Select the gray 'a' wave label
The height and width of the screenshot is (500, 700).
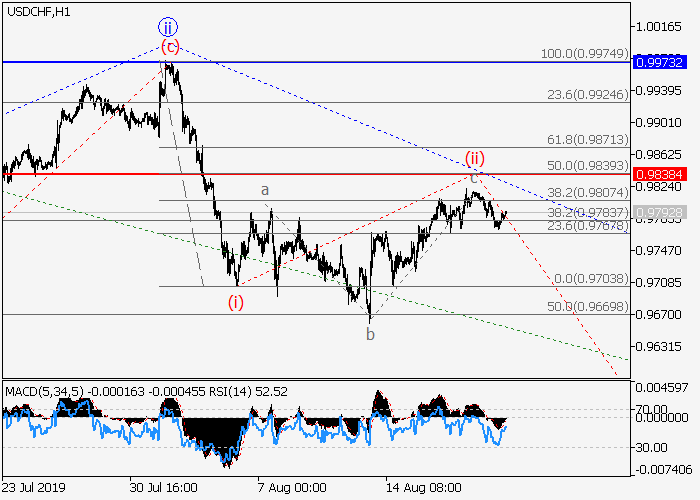tap(265, 189)
